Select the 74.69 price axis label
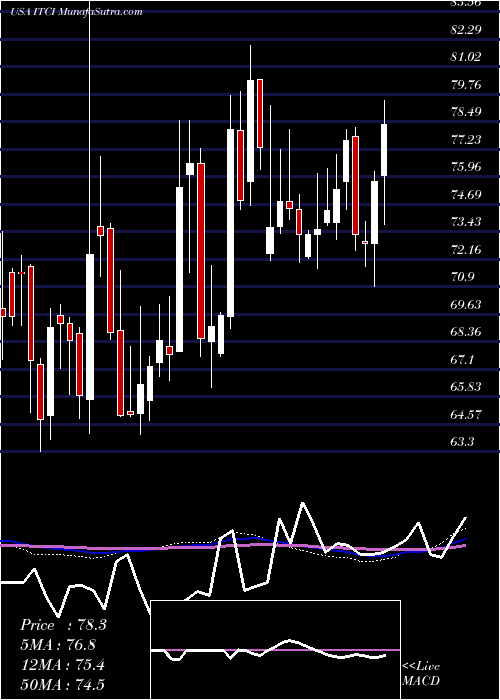 pyautogui.click(x=467, y=194)
